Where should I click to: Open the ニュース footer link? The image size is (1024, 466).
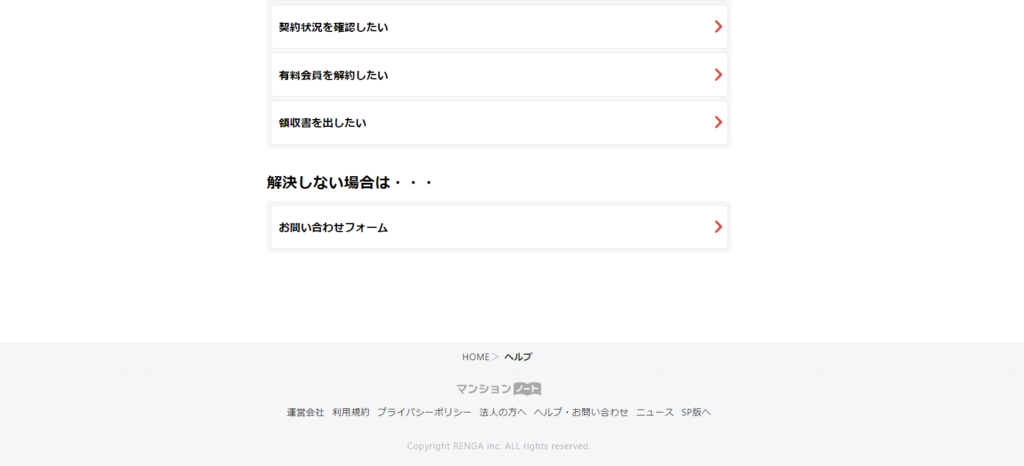click(655, 412)
